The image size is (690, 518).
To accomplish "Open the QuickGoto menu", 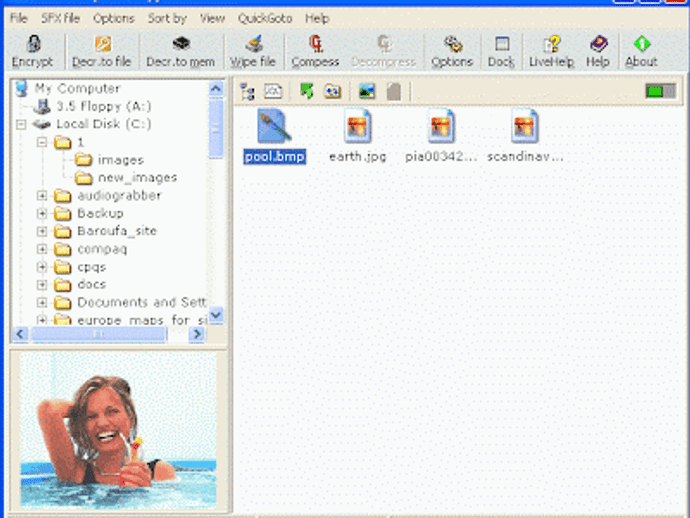I will [x=265, y=18].
